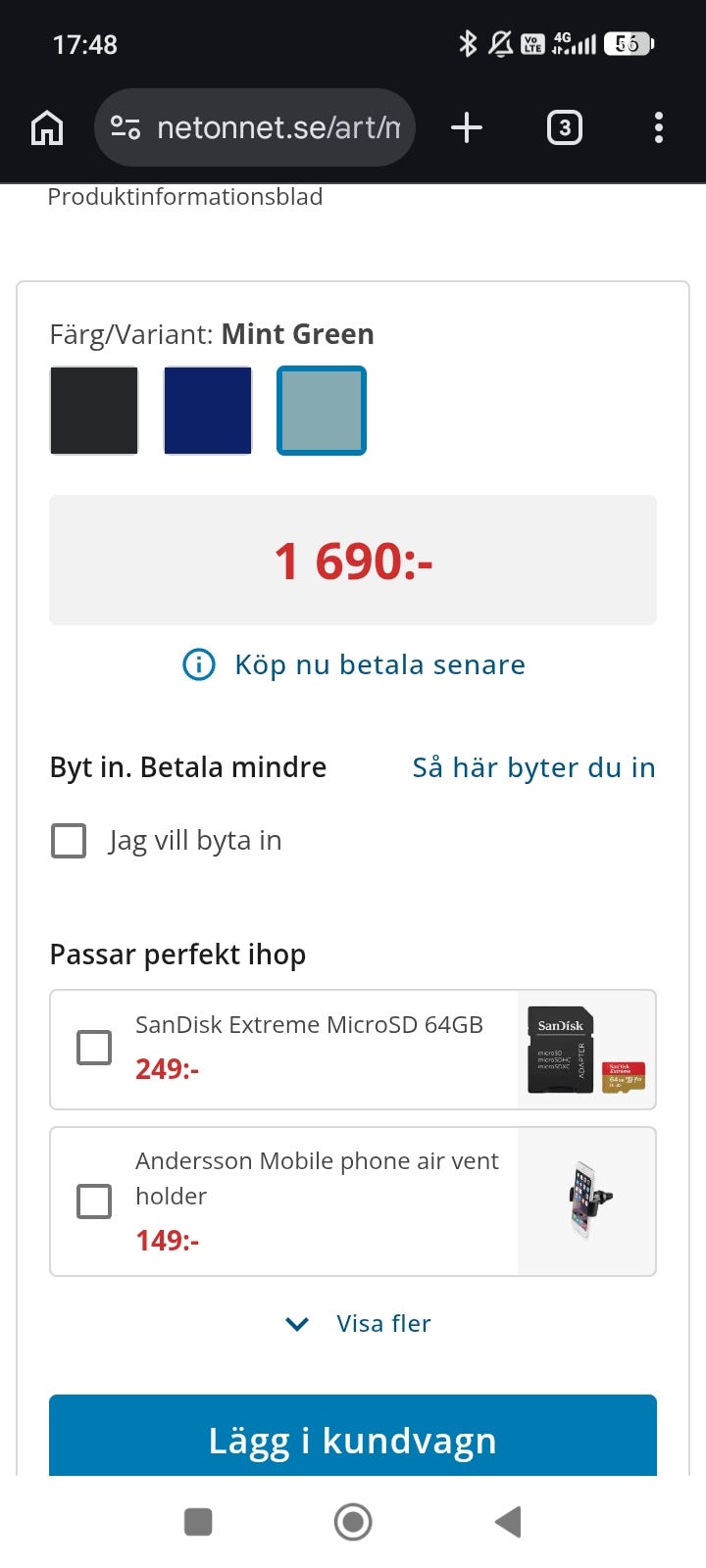Open the SanDisk MicroSD product thumbnail
This screenshot has width=706, height=1568.
pyautogui.click(x=586, y=1050)
